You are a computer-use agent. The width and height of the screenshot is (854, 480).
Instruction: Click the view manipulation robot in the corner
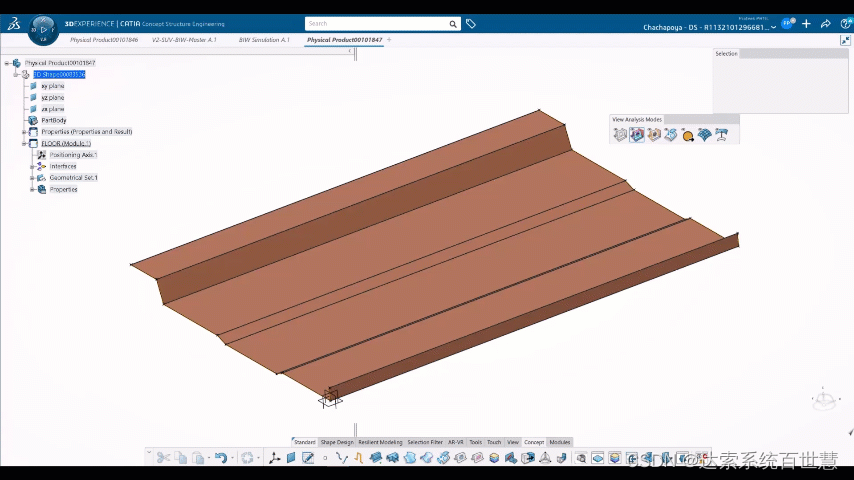point(824,399)
